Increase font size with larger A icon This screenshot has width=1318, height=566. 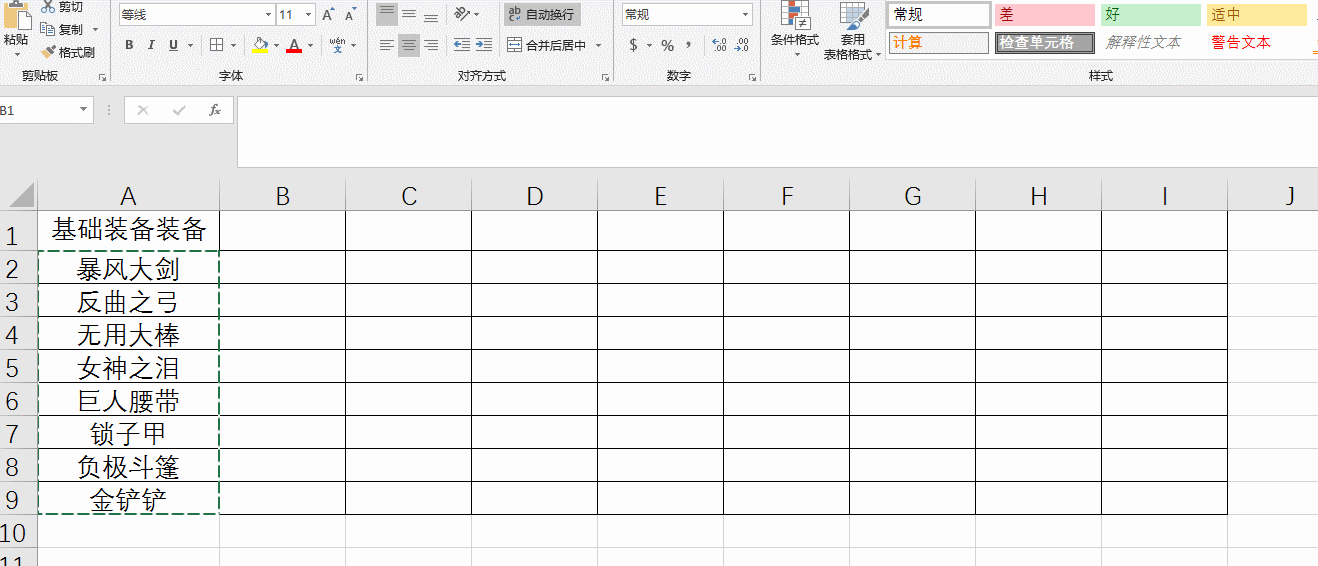(x=330, y=15)
